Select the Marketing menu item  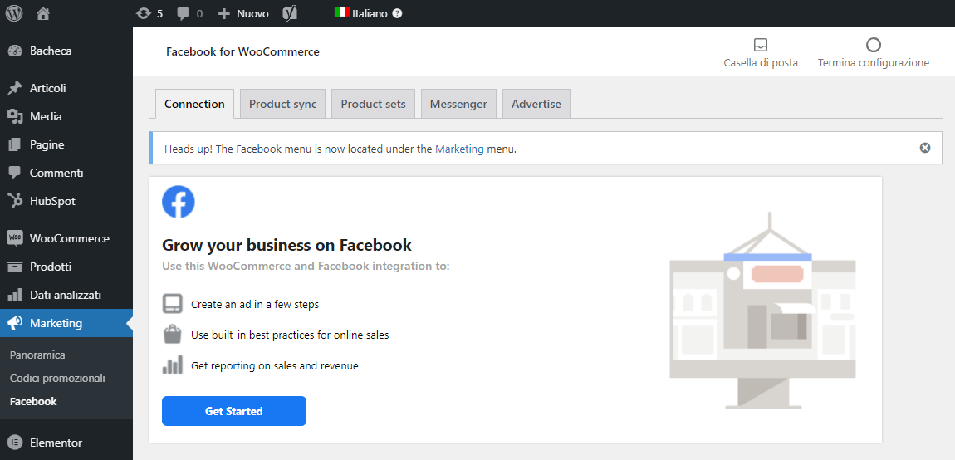(66, 323)
